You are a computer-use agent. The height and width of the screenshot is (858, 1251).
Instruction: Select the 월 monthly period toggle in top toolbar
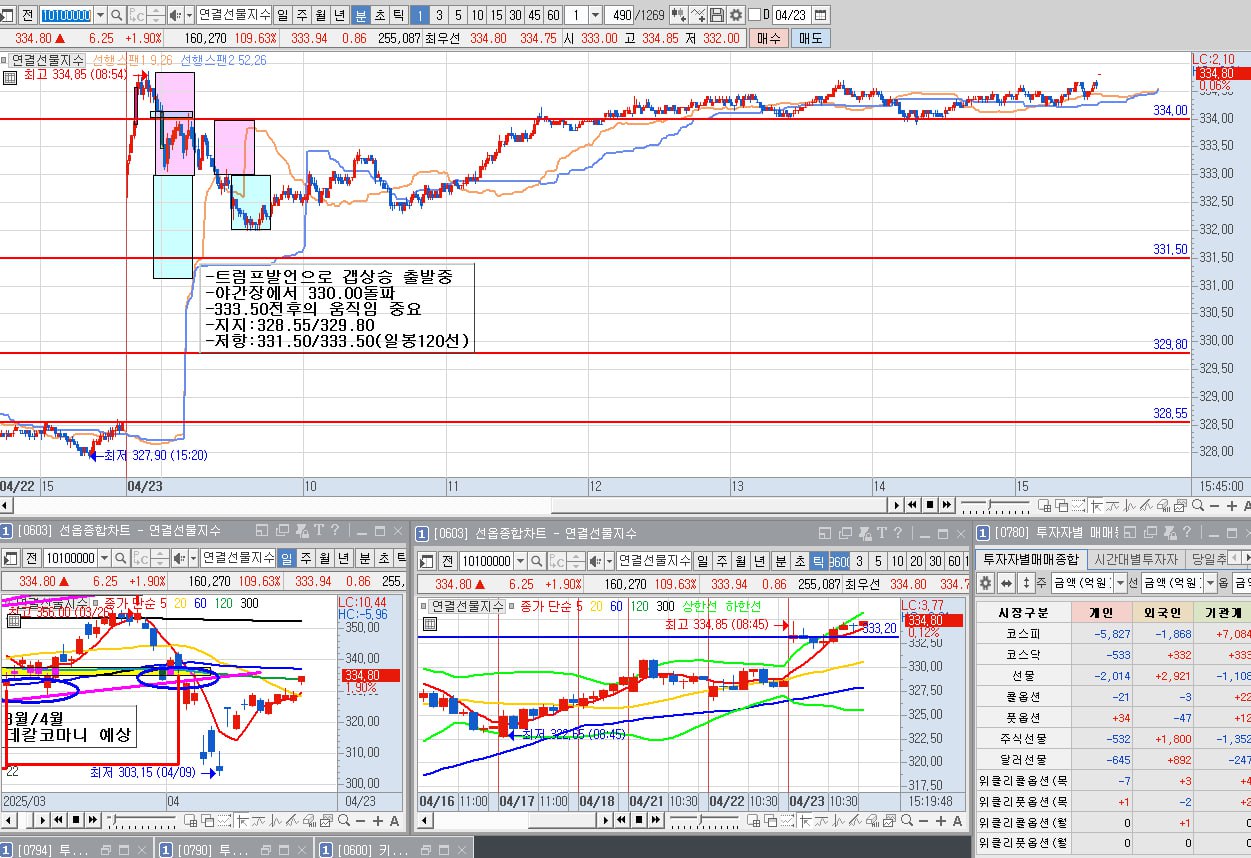pyautogui.click(x=320, y=15)
